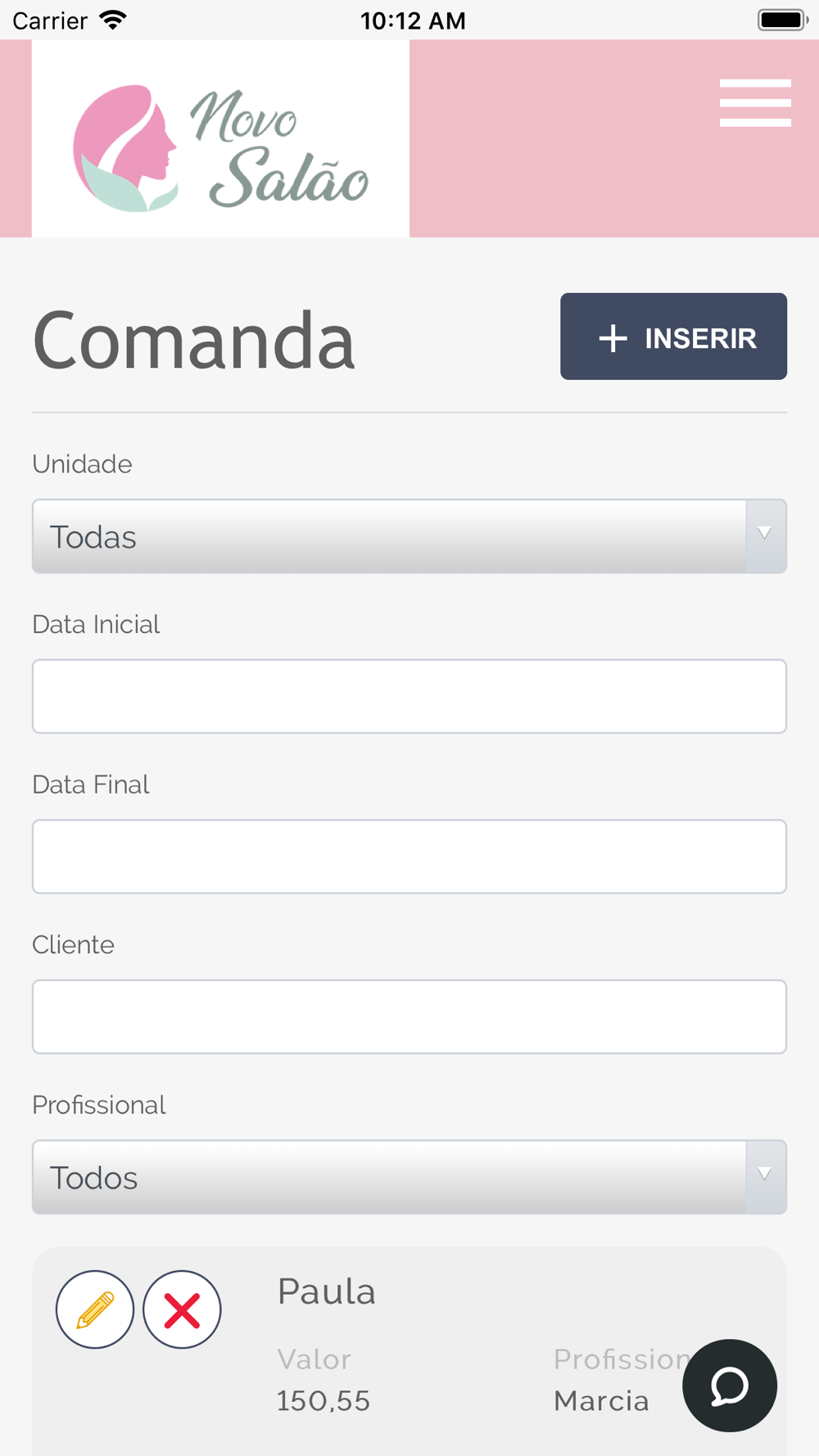Click into the Cliente input field
Viewport: 819px width, 1456px height.
409,1016
